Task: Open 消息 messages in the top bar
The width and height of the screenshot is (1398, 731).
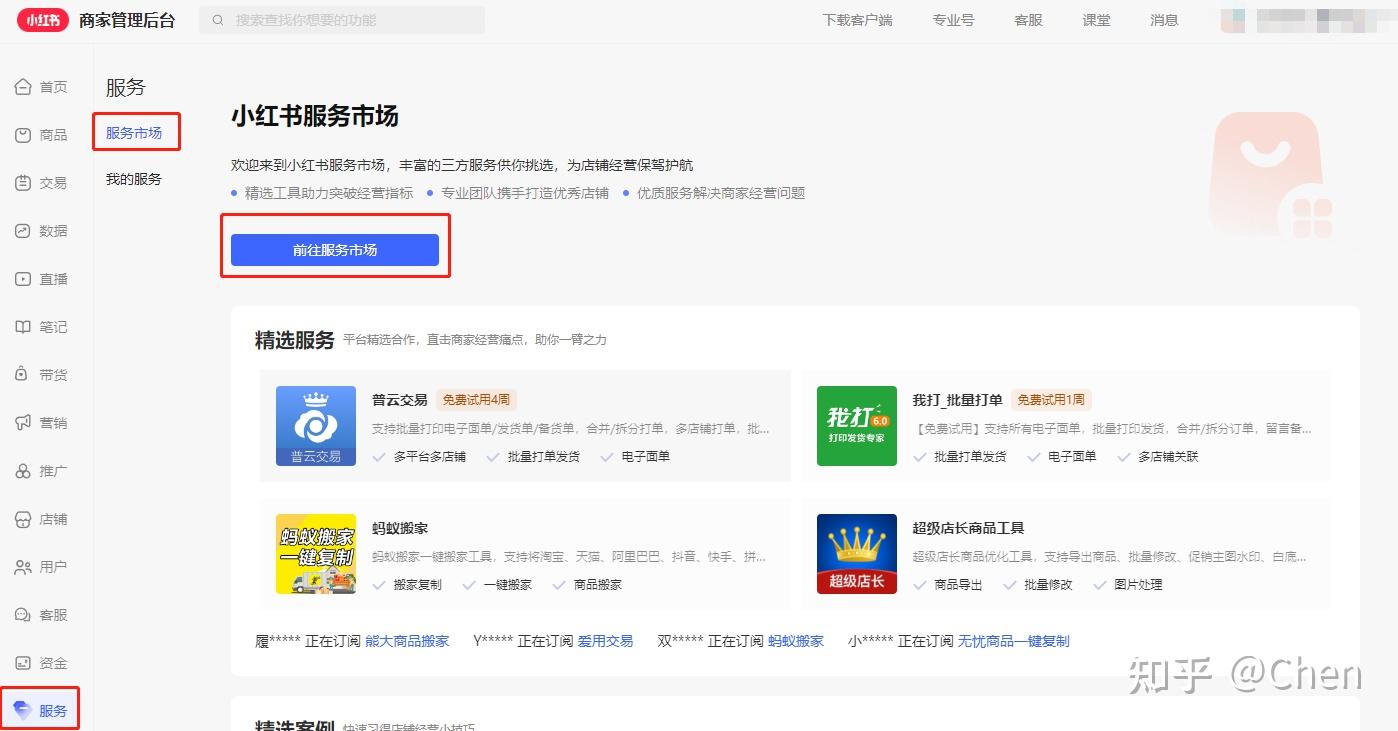Action: [x=1163, y=19]
